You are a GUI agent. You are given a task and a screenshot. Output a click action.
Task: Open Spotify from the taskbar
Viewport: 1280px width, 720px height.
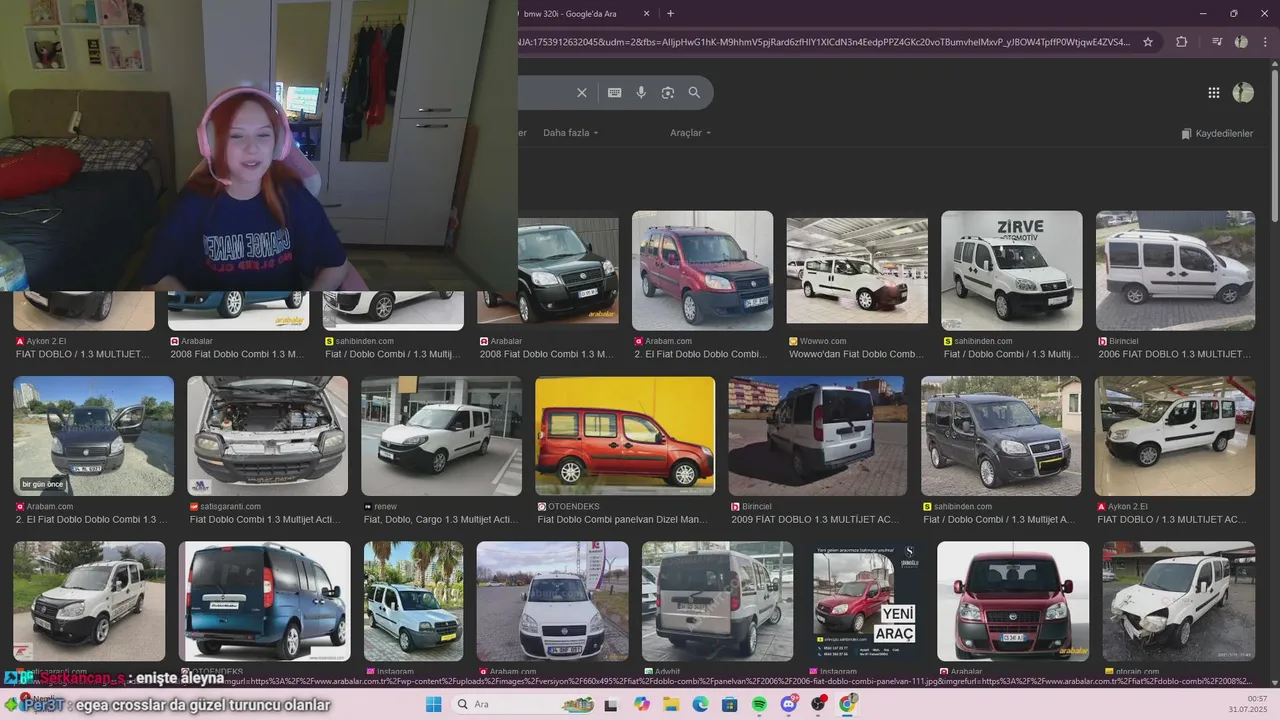(759, 704)
